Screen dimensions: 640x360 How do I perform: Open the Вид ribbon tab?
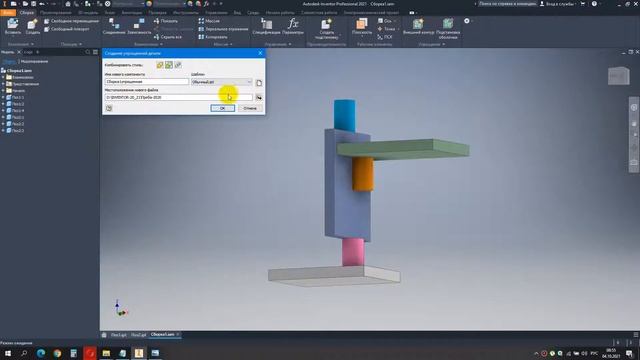click(x=237, y=13)
